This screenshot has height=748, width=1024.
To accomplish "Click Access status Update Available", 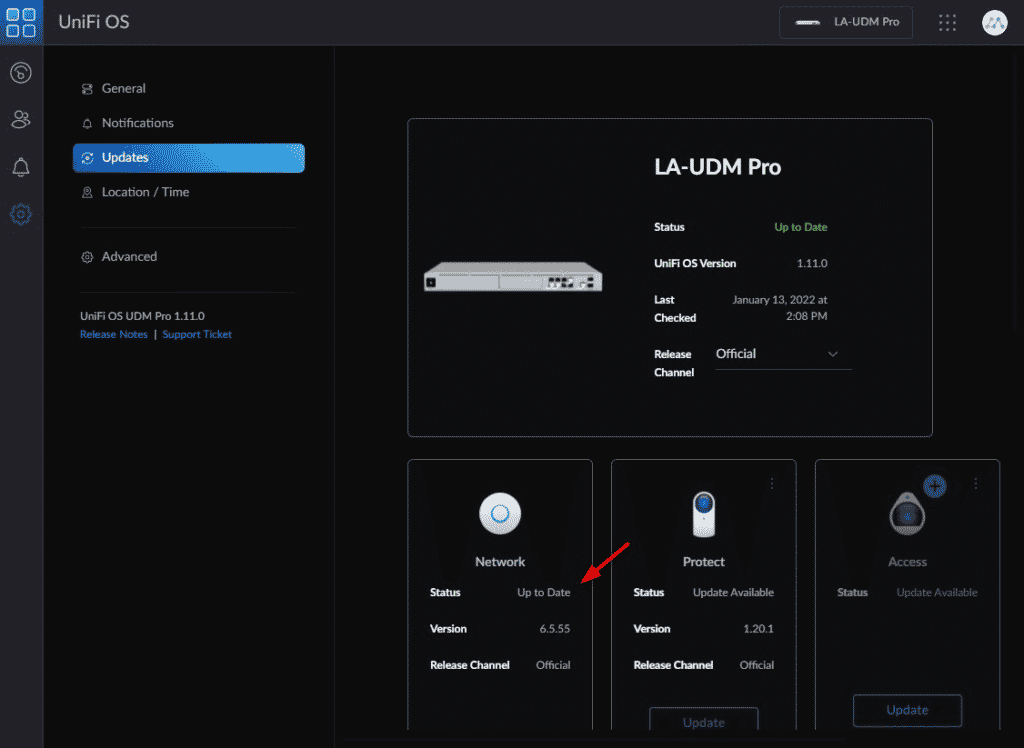I will (937, 593).
